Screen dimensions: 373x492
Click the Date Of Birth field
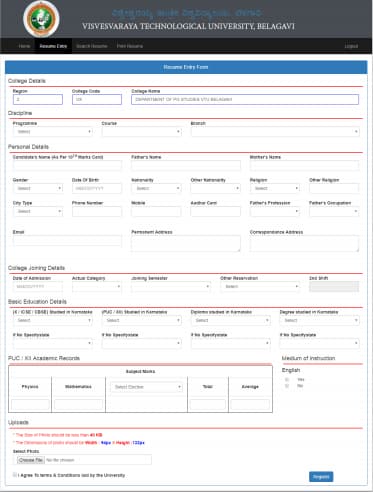click(97, 188)
